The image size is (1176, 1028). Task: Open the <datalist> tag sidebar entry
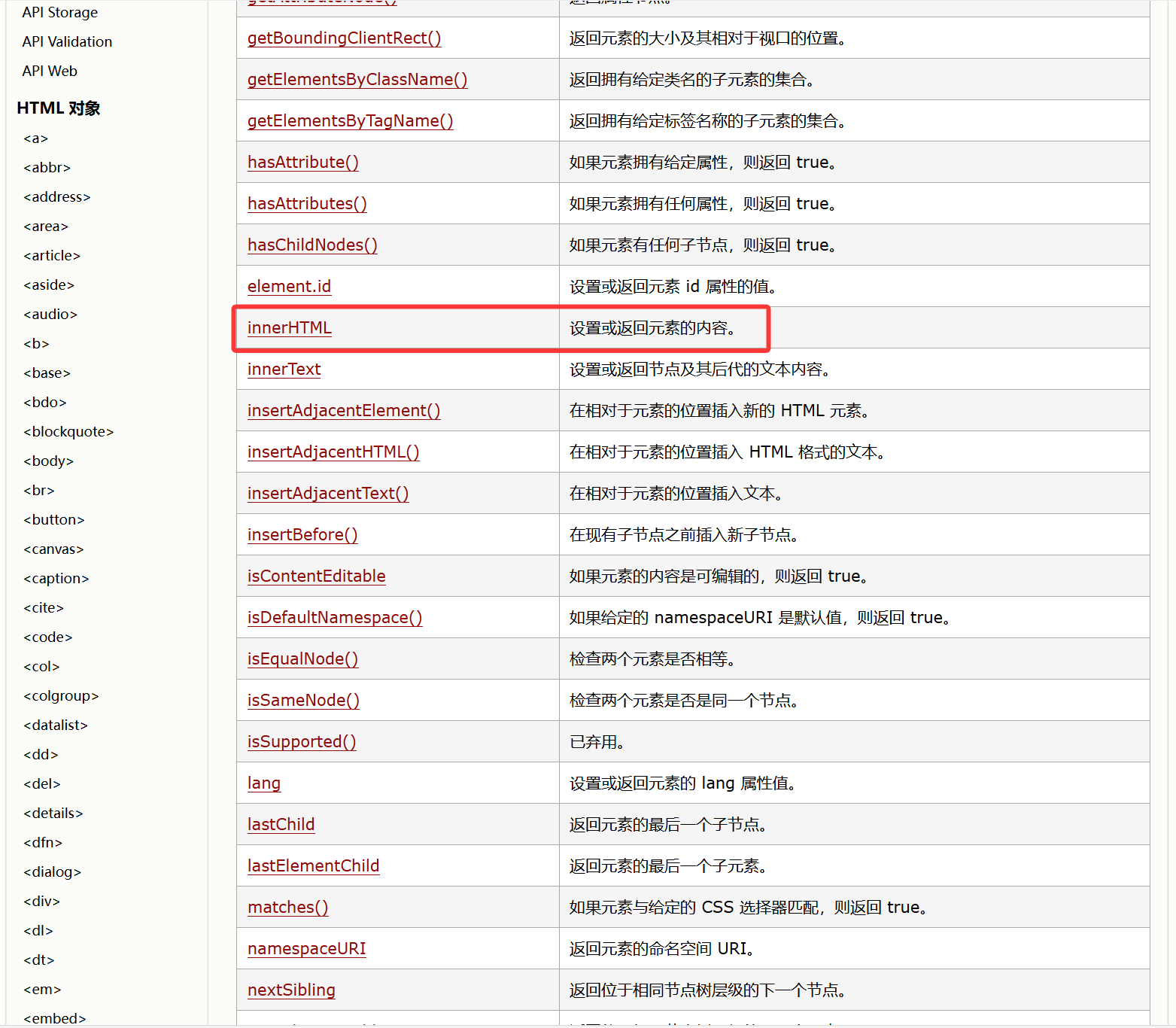tap(55, 725)
